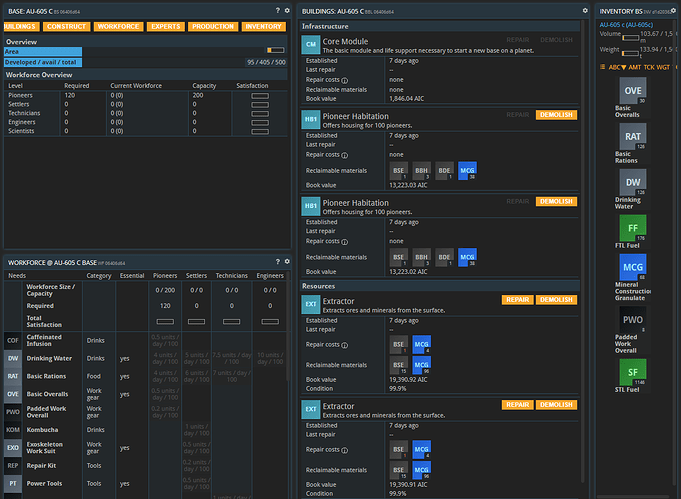Select the SF STL Fuel inventory tile
Viewport: 681px width, 499px height.
(632, 372)
